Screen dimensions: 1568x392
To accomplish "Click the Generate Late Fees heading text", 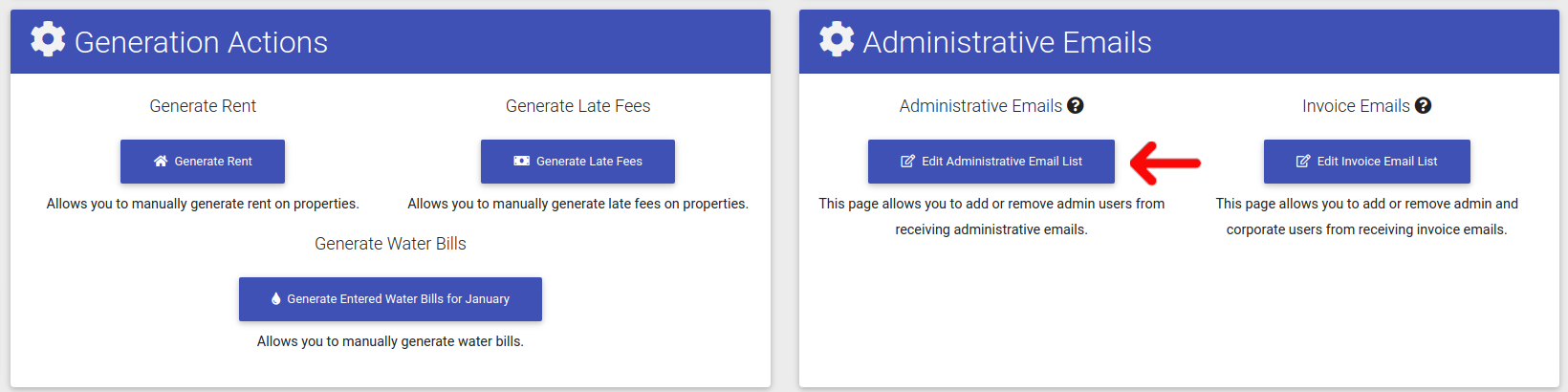I will pos(577,106).
